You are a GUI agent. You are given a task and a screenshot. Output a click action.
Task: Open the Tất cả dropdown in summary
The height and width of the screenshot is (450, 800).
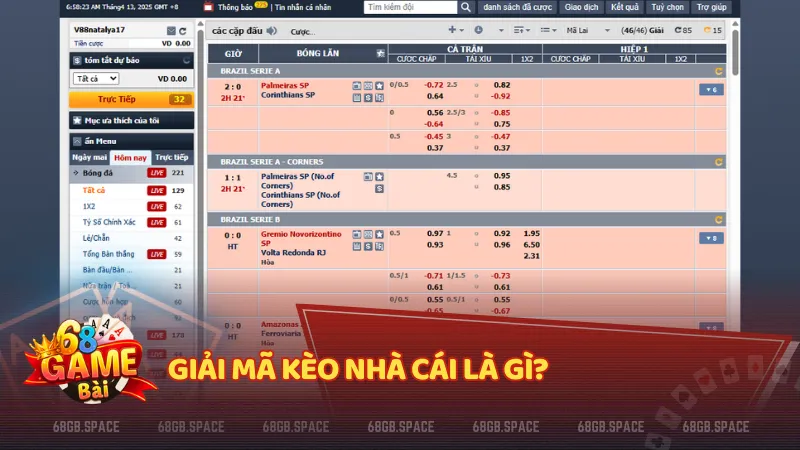click(95, 78)
